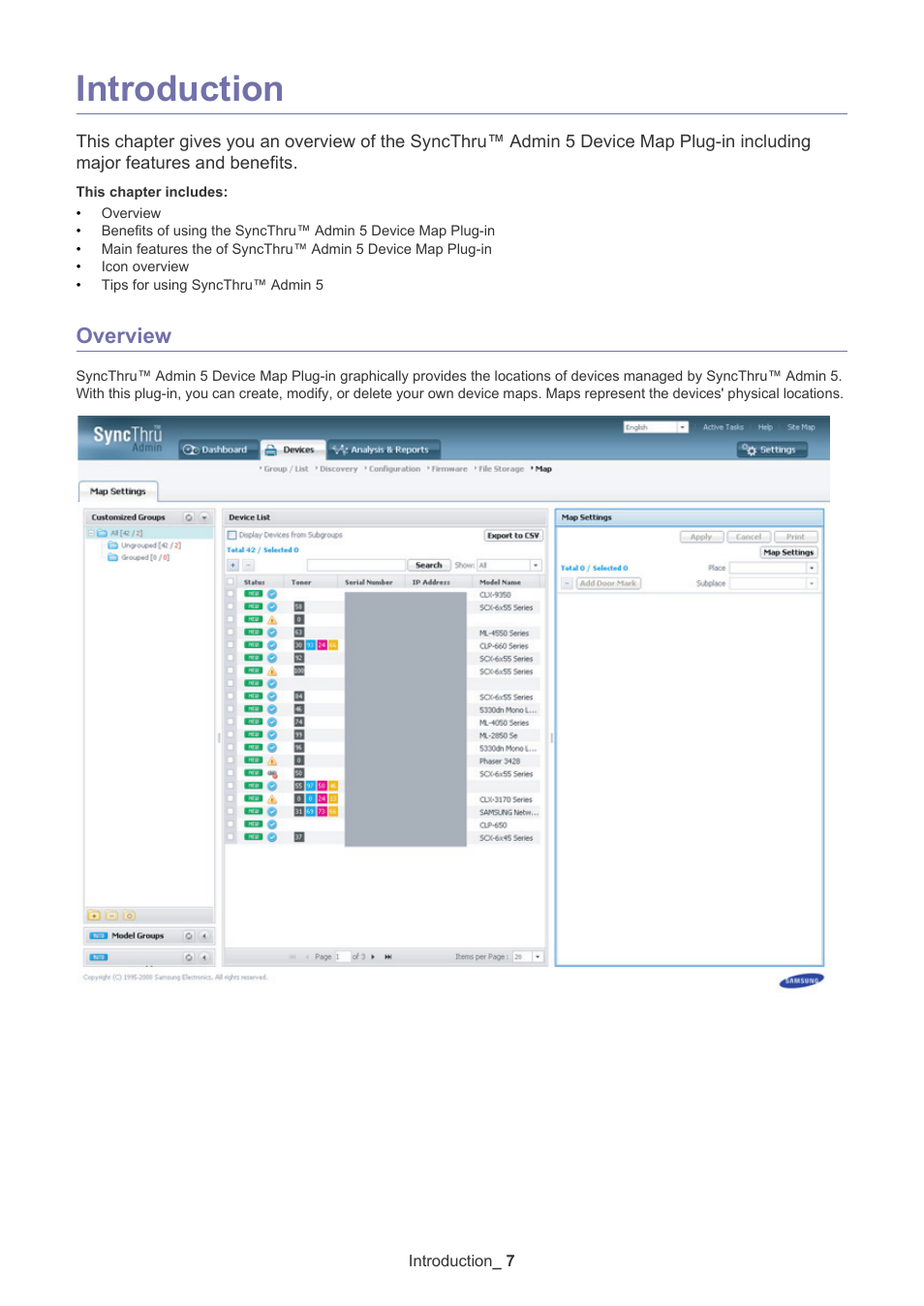The image size is (924, 1306).
Task: Open the Devices tab
Action: [x=292, y=450]
